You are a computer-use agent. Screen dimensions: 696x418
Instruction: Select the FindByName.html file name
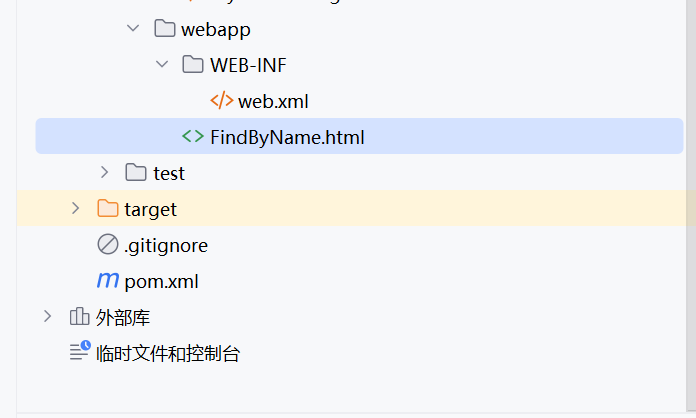pos(287,137)
